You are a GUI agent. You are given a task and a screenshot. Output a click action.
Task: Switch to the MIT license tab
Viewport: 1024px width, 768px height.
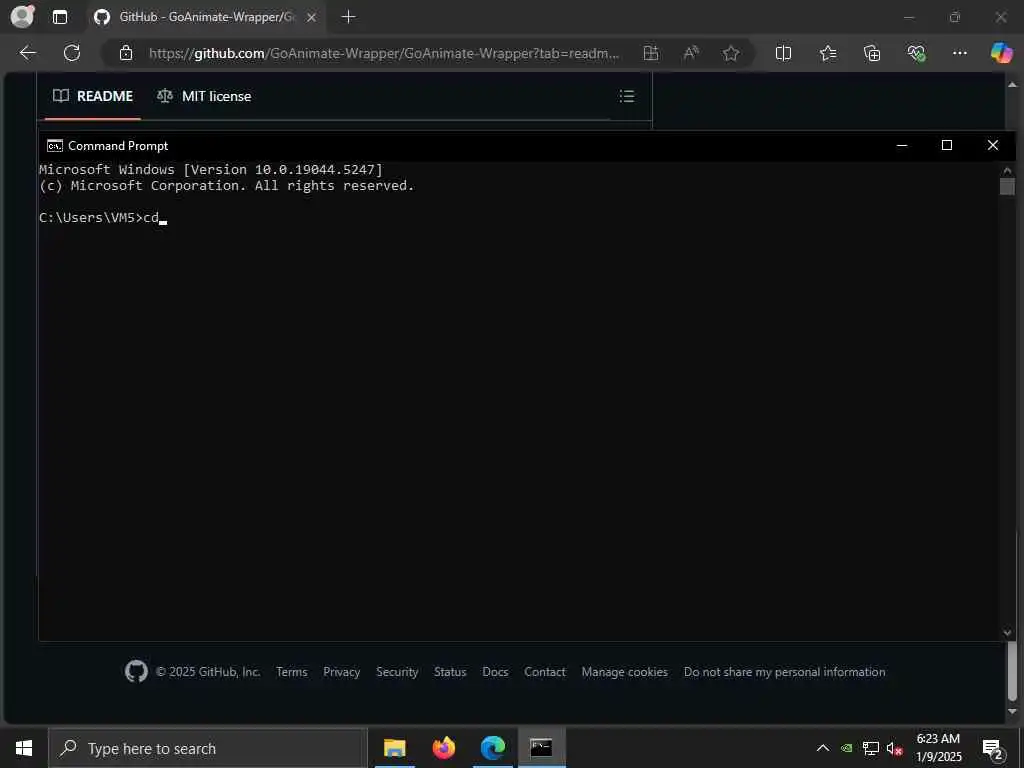point(204,96)
